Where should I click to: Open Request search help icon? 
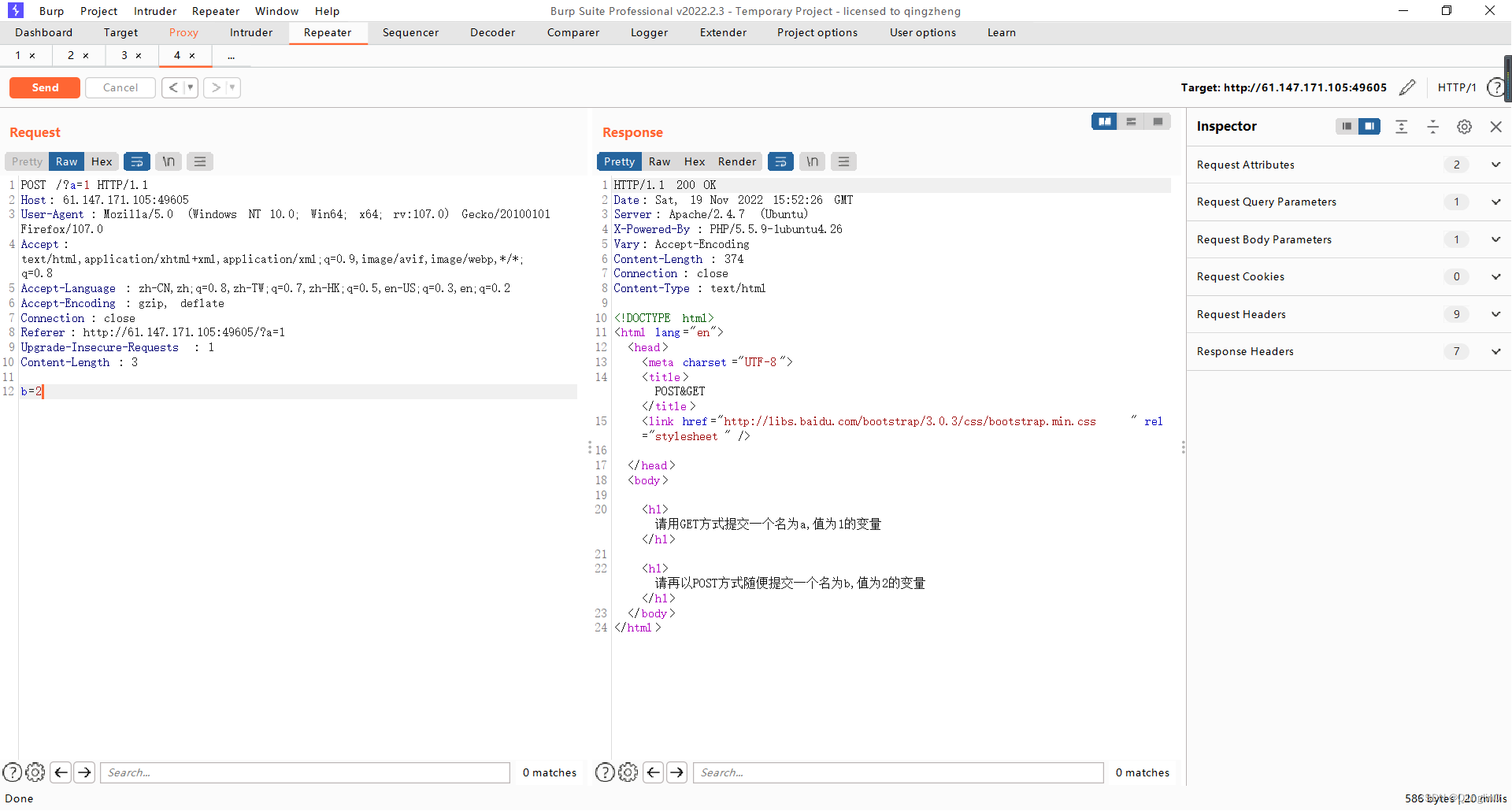12,772
